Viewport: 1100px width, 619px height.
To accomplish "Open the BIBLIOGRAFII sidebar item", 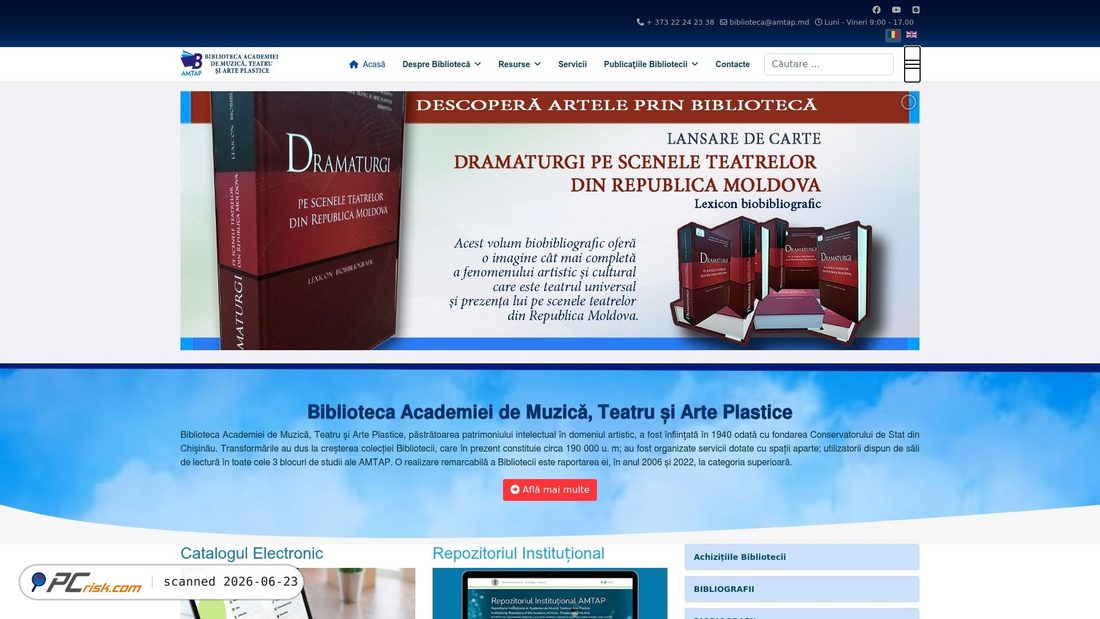I will [802, 589].
